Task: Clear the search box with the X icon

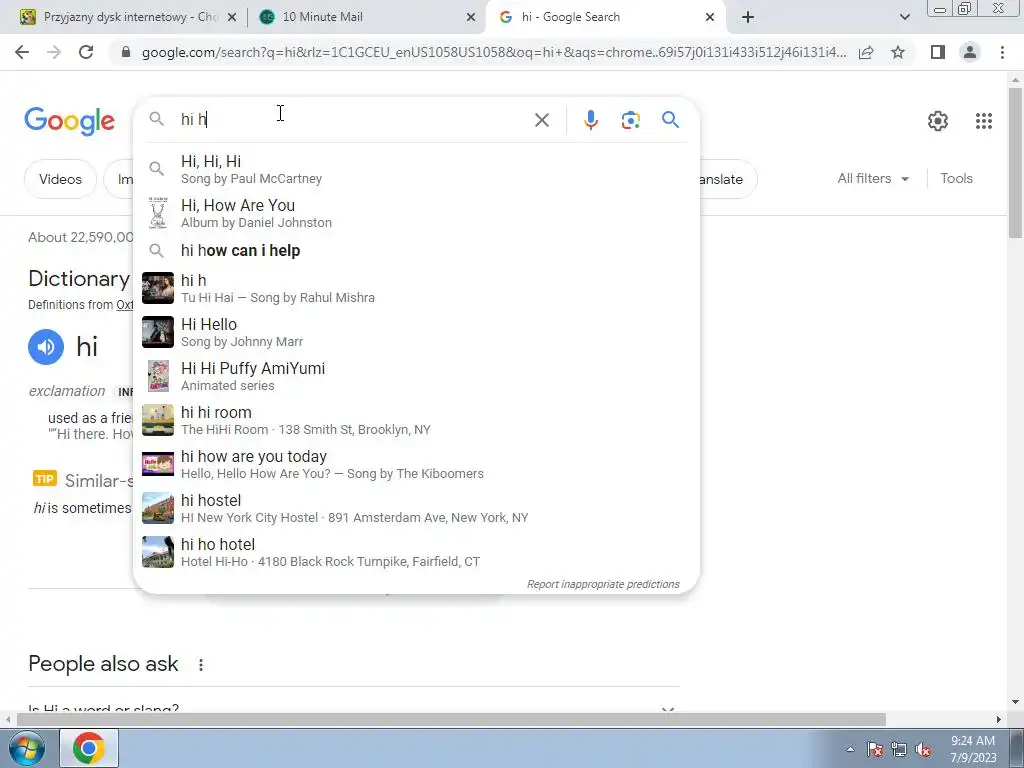Action: tap(541, 120)
